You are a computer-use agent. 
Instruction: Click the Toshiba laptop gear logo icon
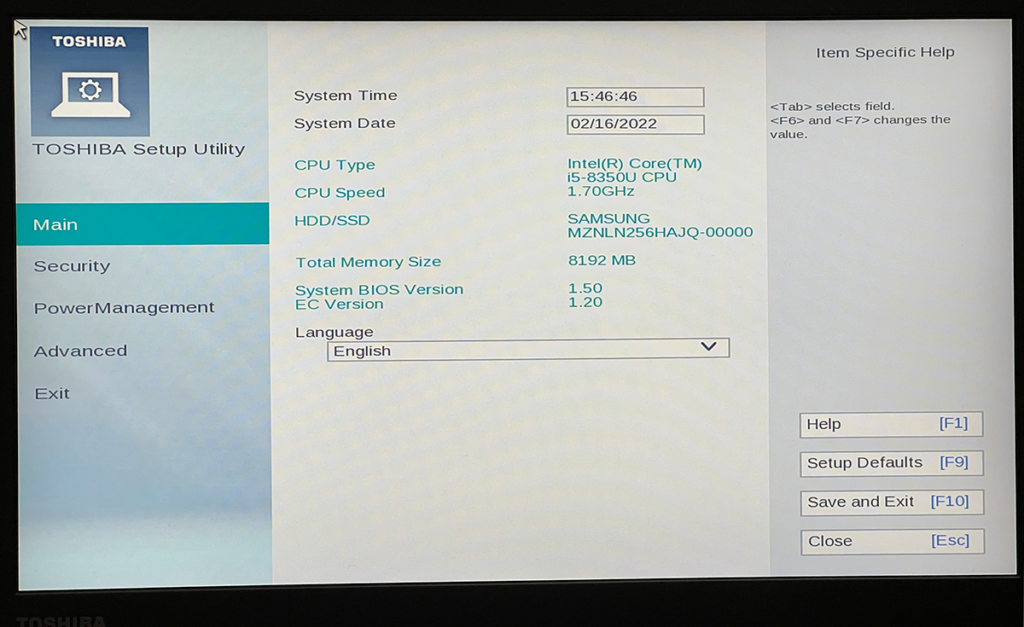(89, 82)
